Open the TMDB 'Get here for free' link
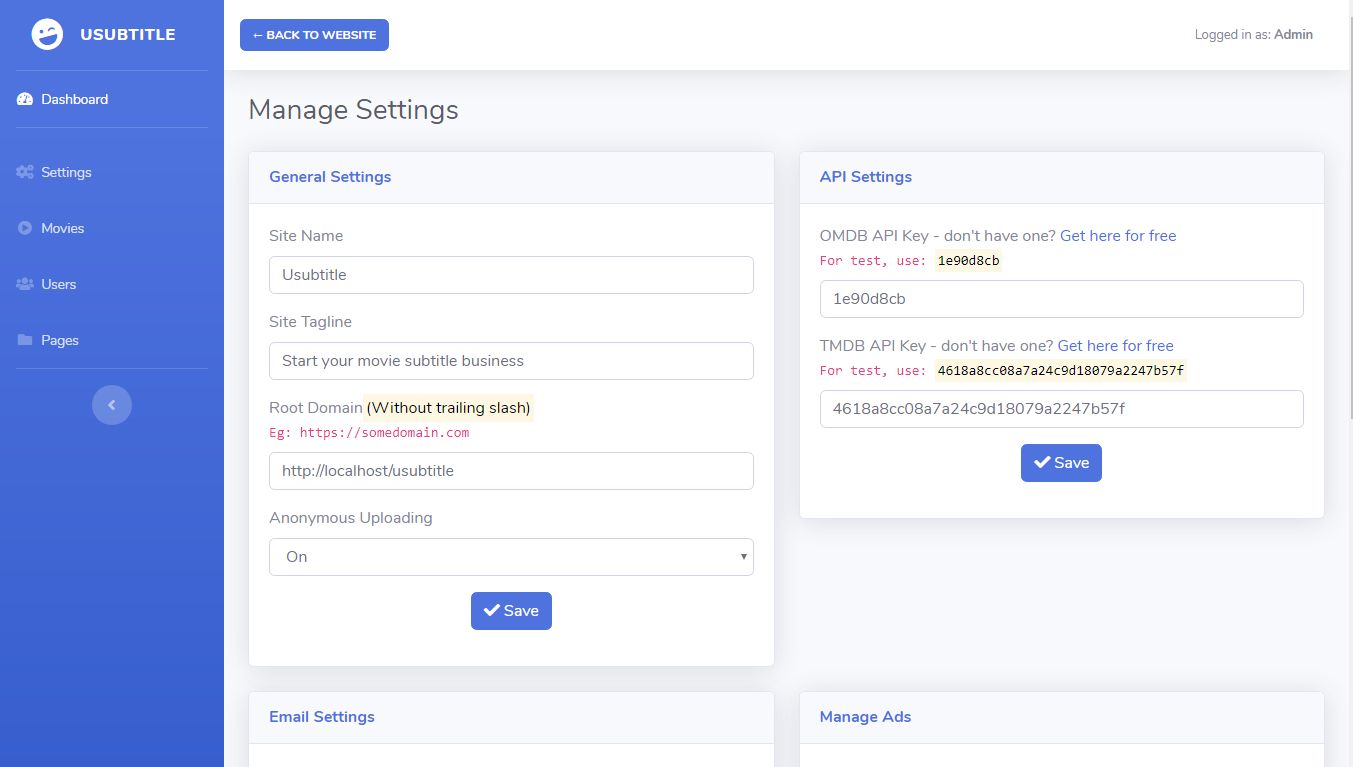Screen dimensions: 1353x767 [x=1115, y=346]
